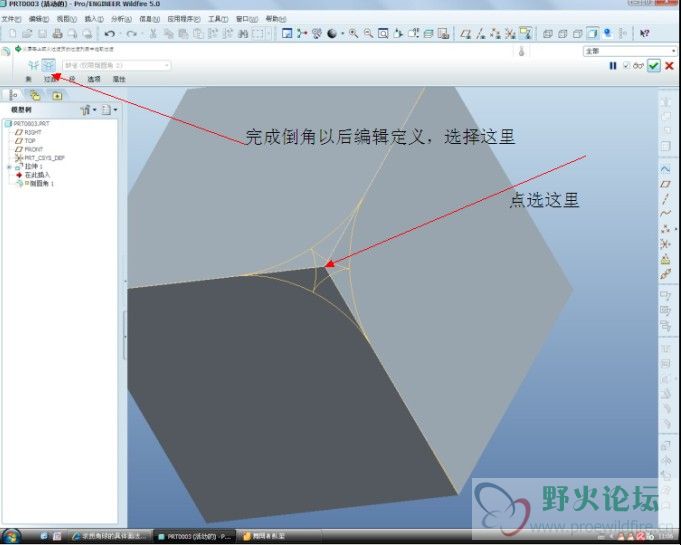This screenshot has height=545, width=683.
Task: Undo the last action
Action: [110, 34]
